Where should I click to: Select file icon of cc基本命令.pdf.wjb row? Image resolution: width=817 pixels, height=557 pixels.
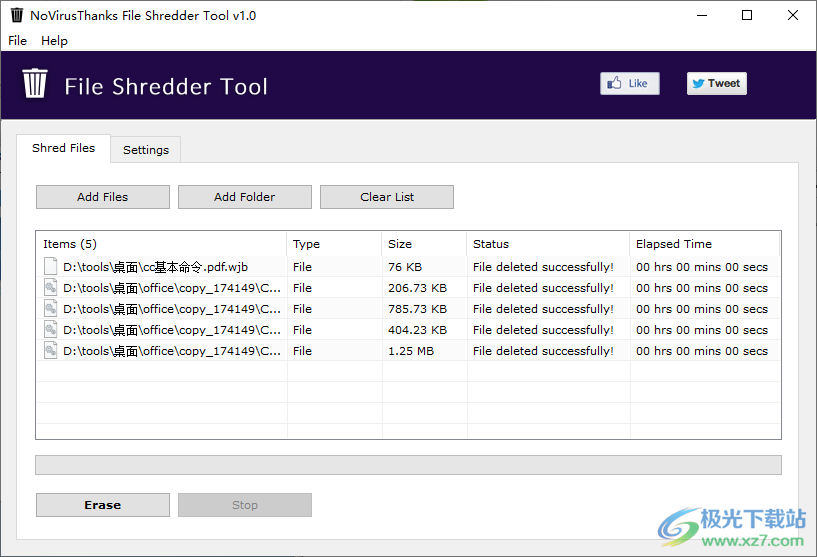[51, 266]
